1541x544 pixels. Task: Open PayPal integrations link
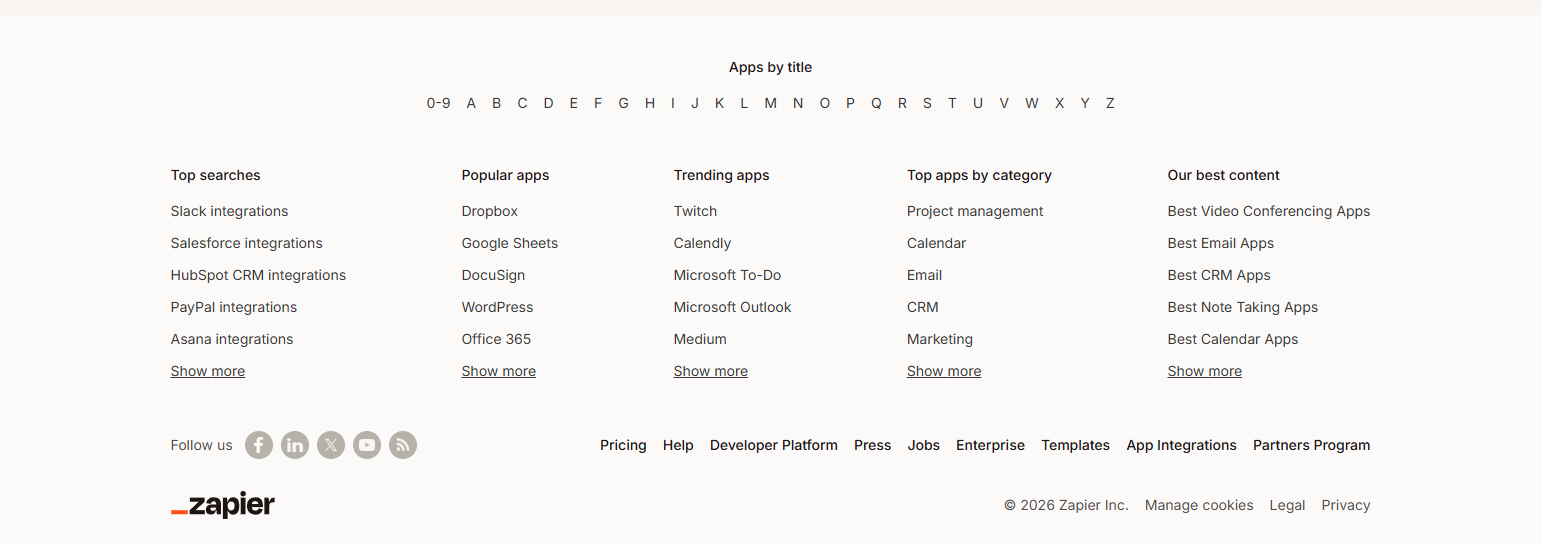pos(234,307)
